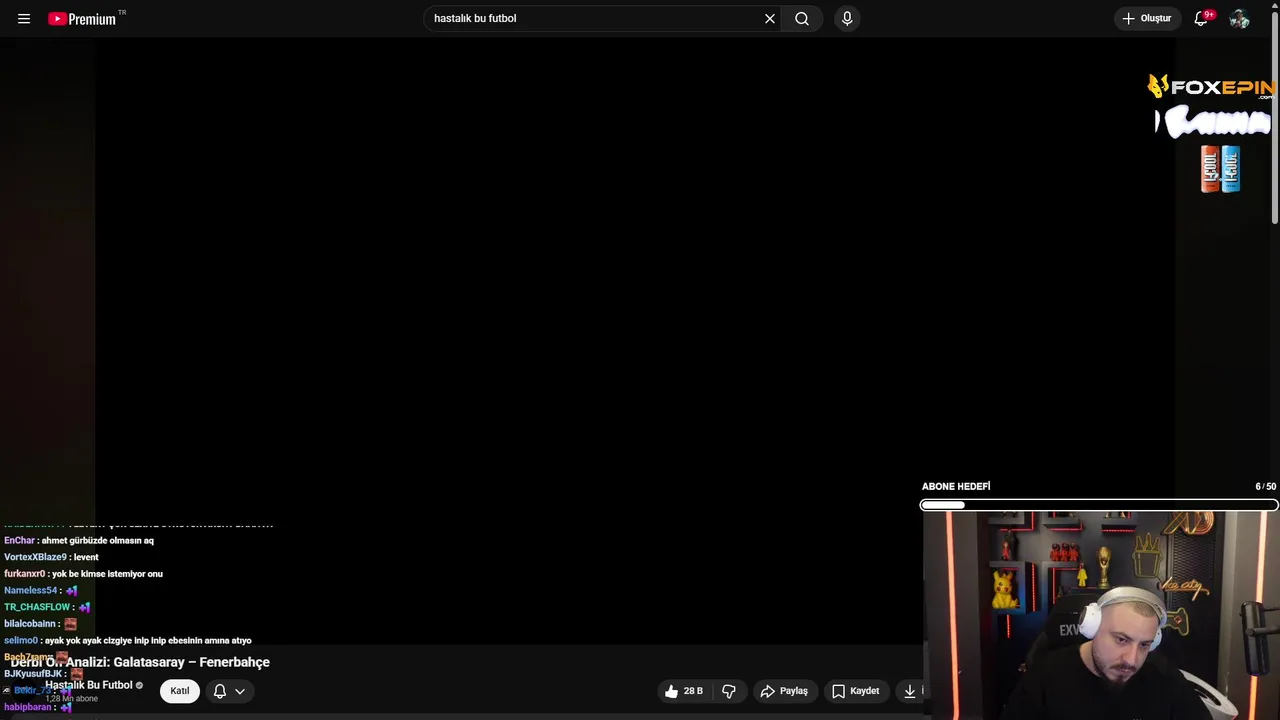Click the "6 / 50" goal counter

pyautogui.click(x=1265, y=487)
